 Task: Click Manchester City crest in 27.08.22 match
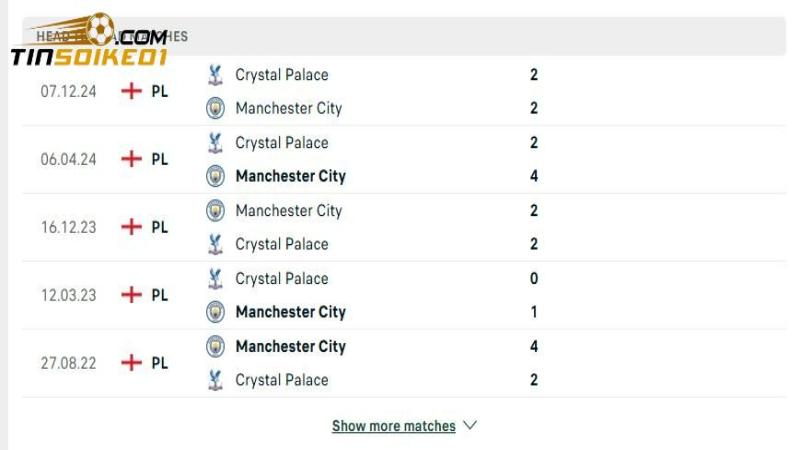215,347
